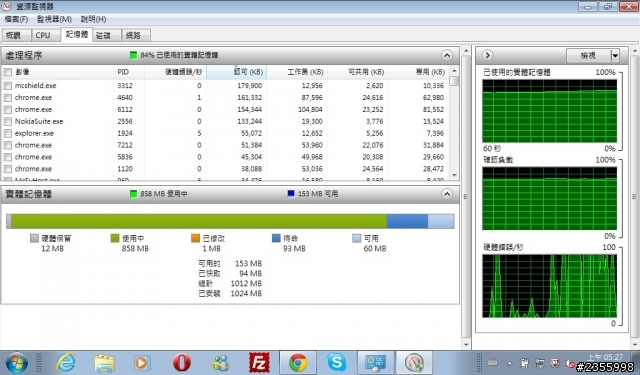The width and height of the screenshot is (640, 375).
Task: Collapse the graphs pane with the arrow button
Action: coord(488,55)
